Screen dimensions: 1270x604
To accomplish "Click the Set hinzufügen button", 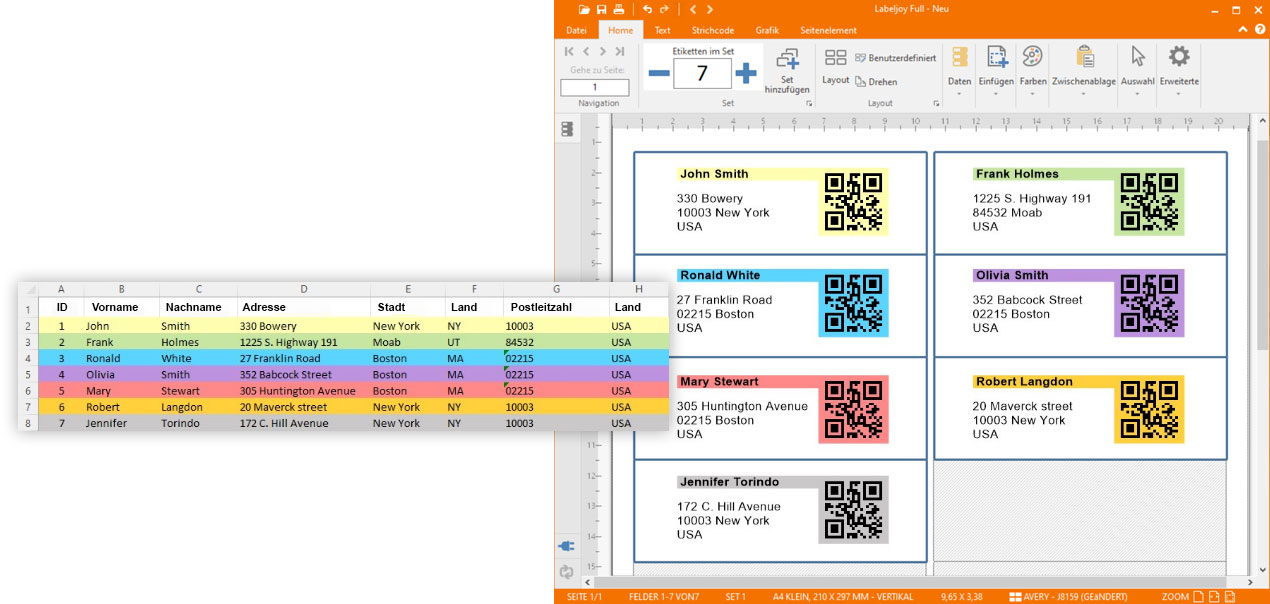I will (787, 70).
